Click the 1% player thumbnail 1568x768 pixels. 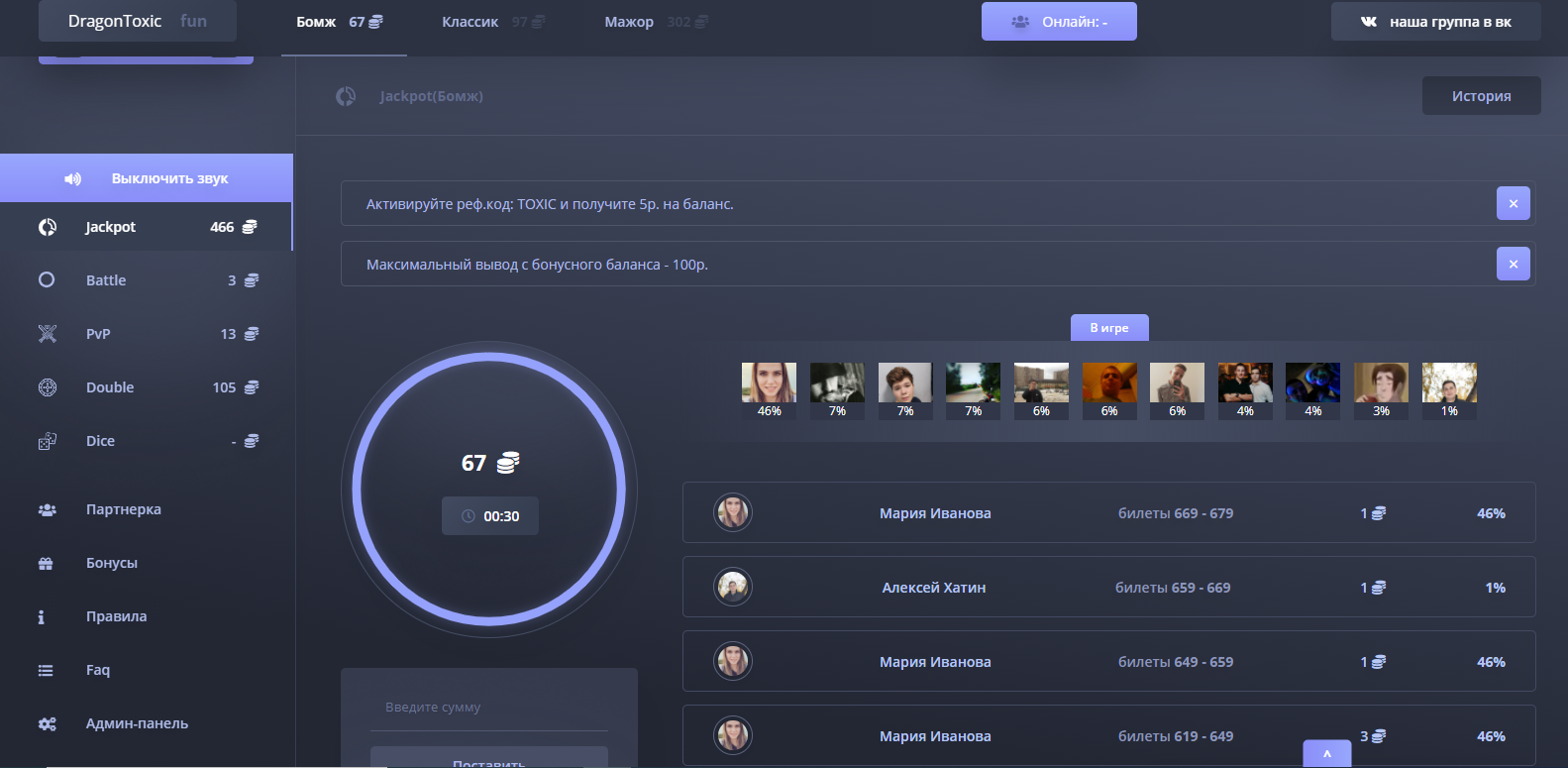tap(1449, 391)
